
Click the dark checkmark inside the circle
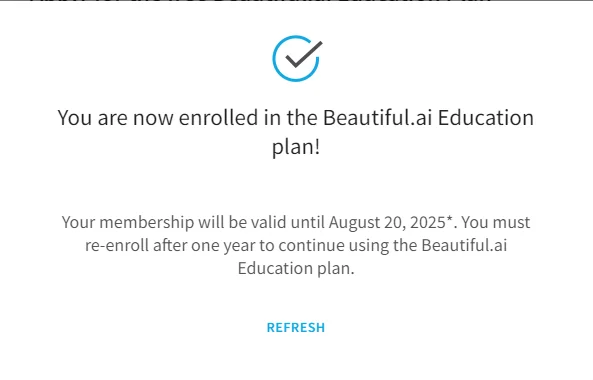[304, 54]
